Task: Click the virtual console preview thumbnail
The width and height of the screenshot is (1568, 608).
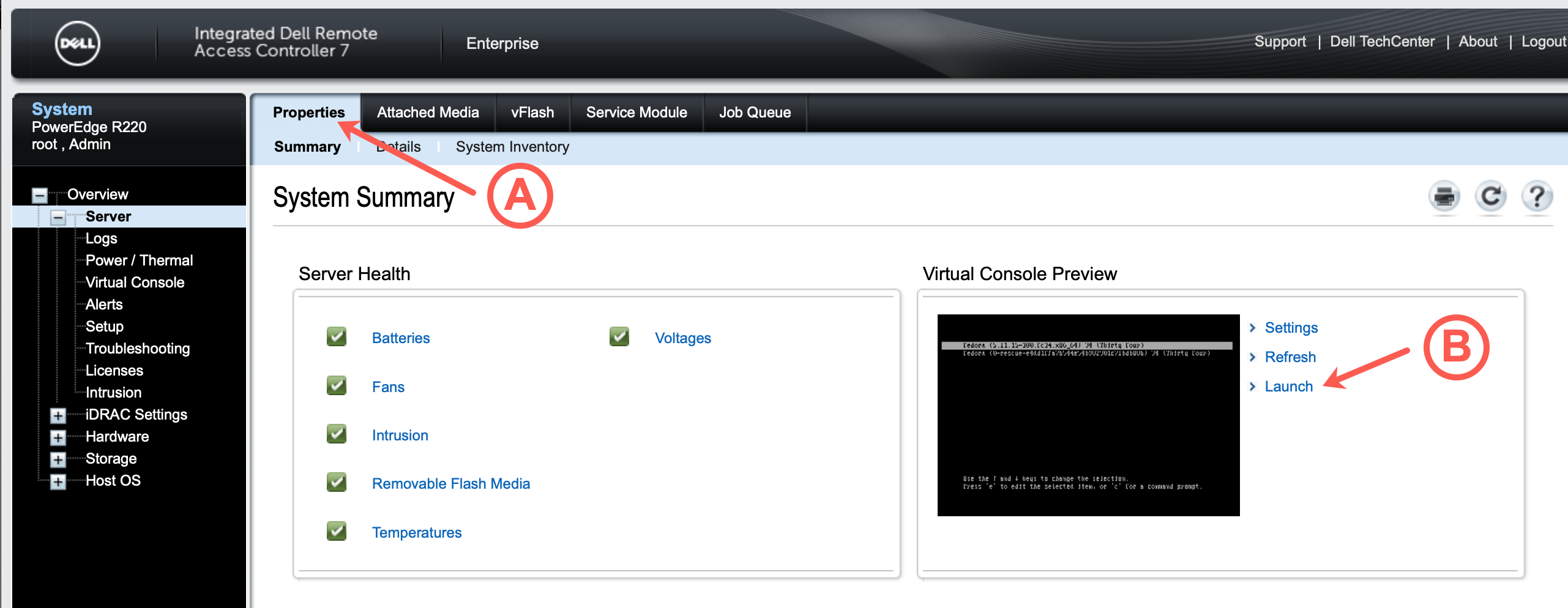Action: [x=1088, y=415]
